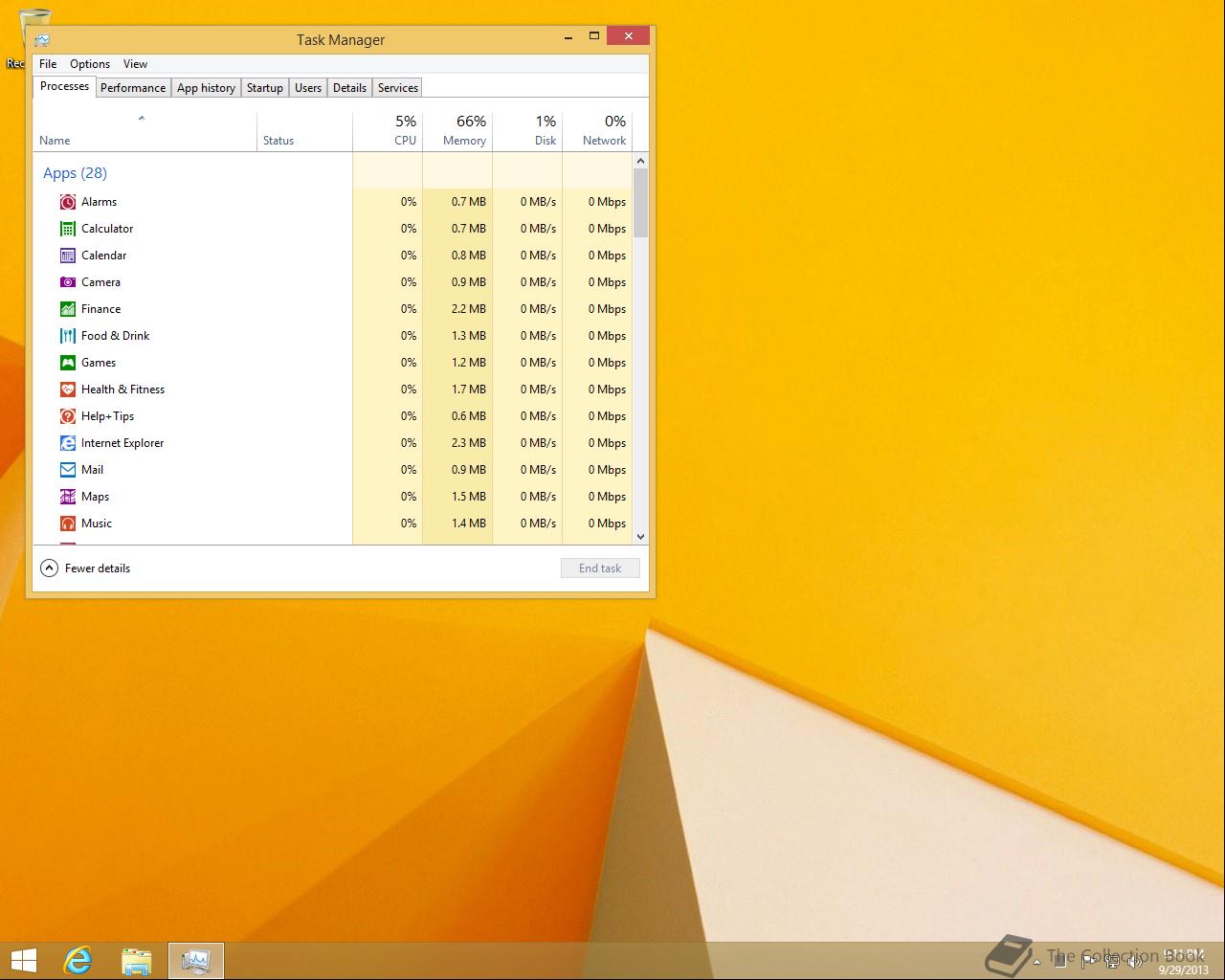Click the Music app icon

pos(68,523)
